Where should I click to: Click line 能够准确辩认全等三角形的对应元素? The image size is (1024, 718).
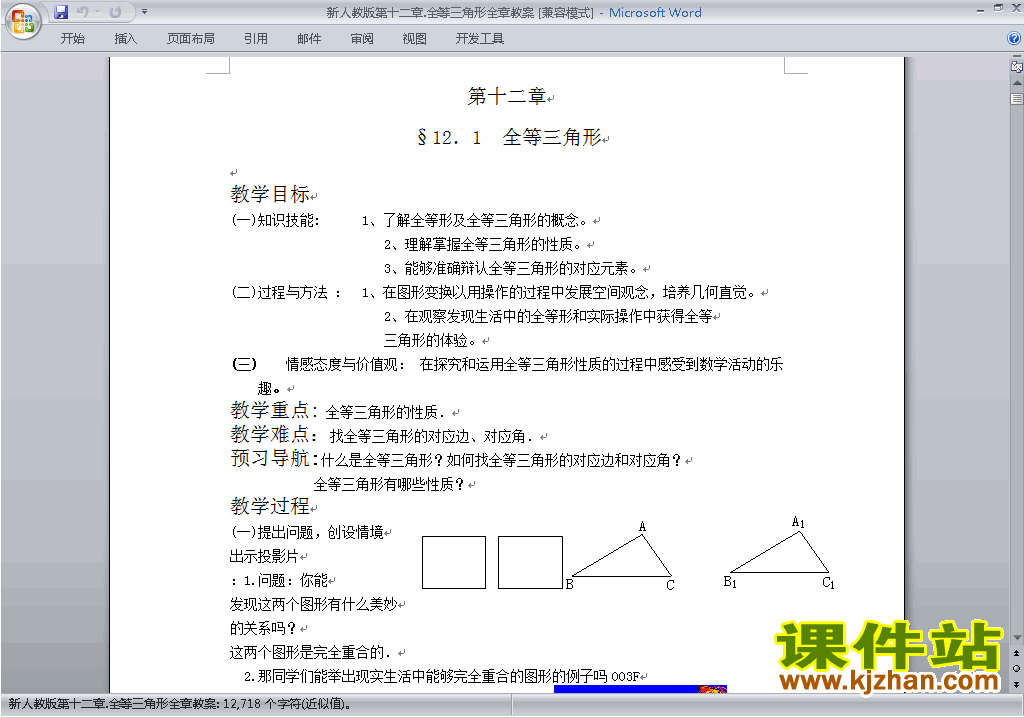(511, 269)
